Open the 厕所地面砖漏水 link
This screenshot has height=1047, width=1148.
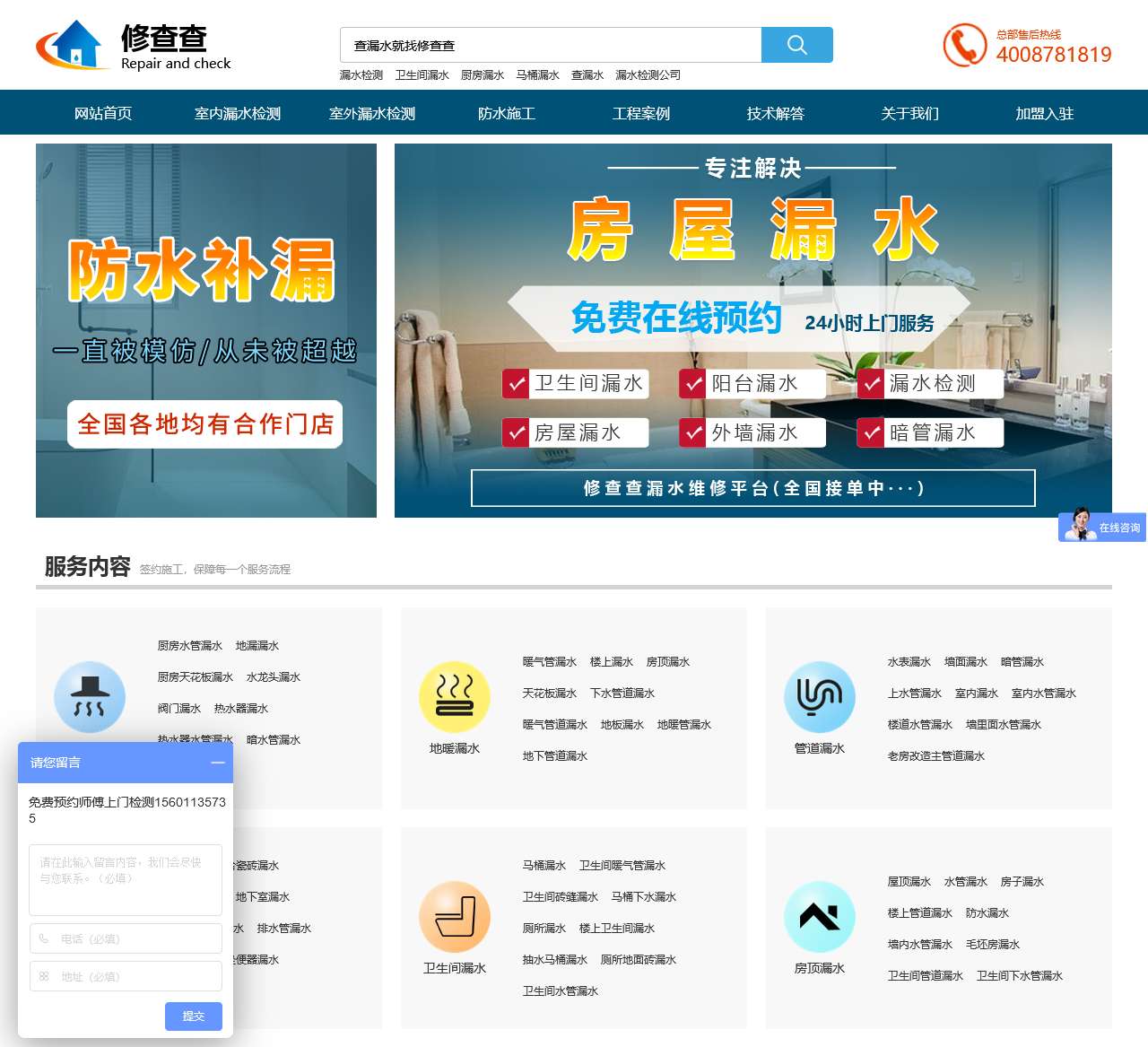click(x=639, y=960)
